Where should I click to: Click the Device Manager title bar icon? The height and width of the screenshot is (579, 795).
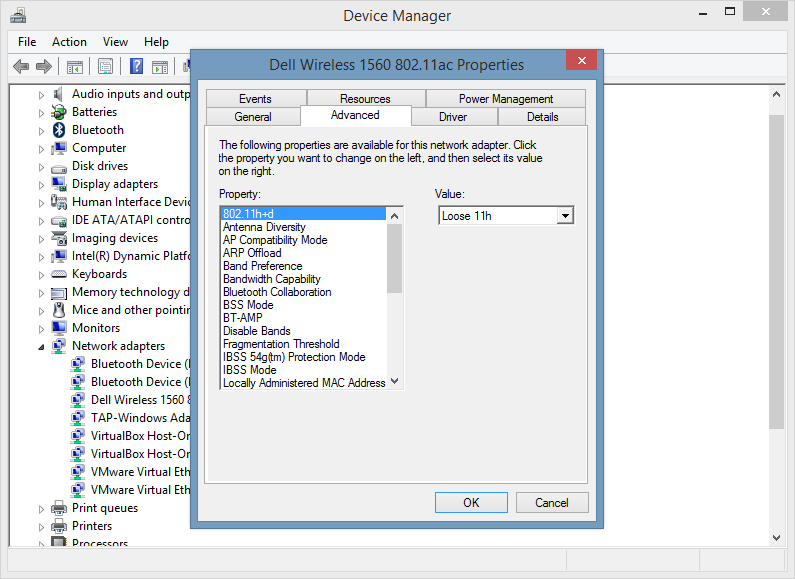click(x=18, y=16)
